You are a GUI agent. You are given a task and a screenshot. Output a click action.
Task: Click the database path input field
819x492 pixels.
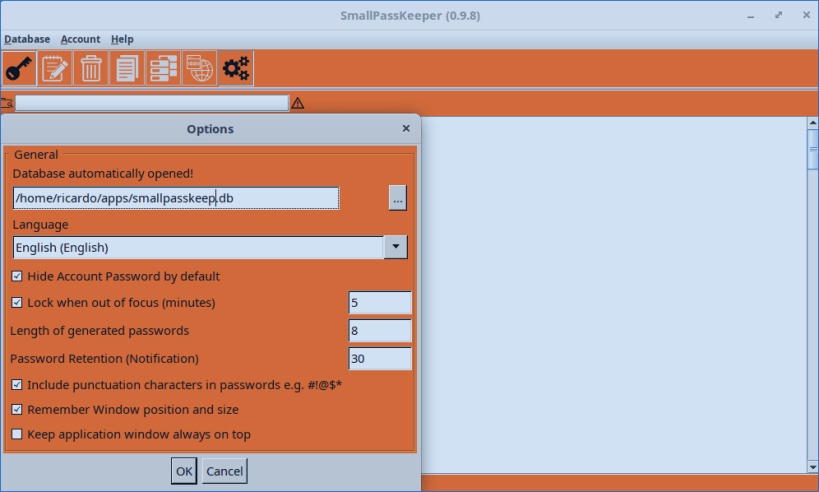point(176,198)
